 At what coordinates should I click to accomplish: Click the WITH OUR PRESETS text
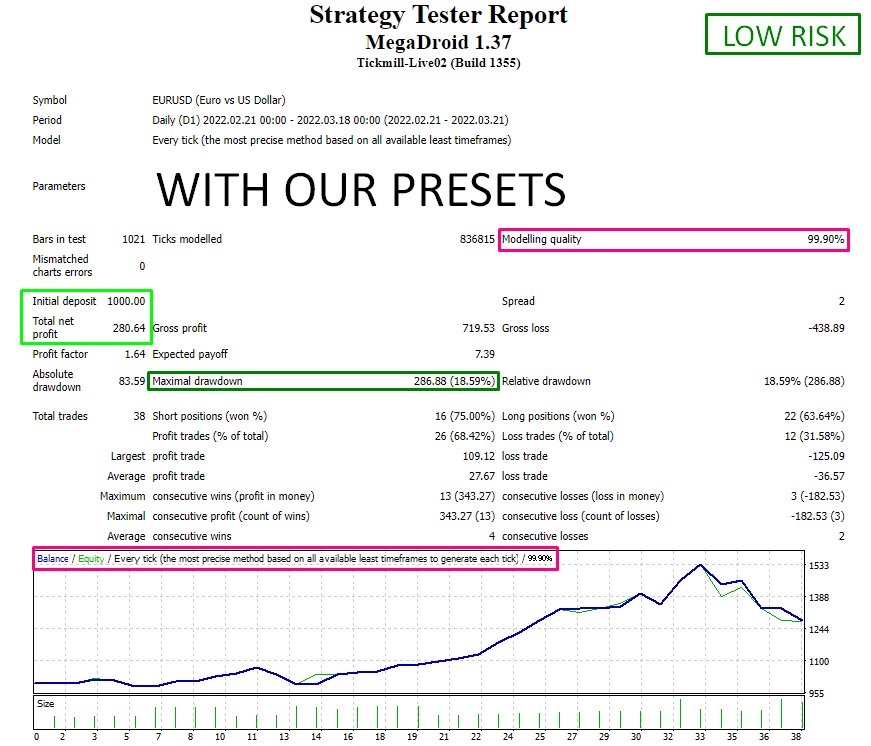point(361,189)
